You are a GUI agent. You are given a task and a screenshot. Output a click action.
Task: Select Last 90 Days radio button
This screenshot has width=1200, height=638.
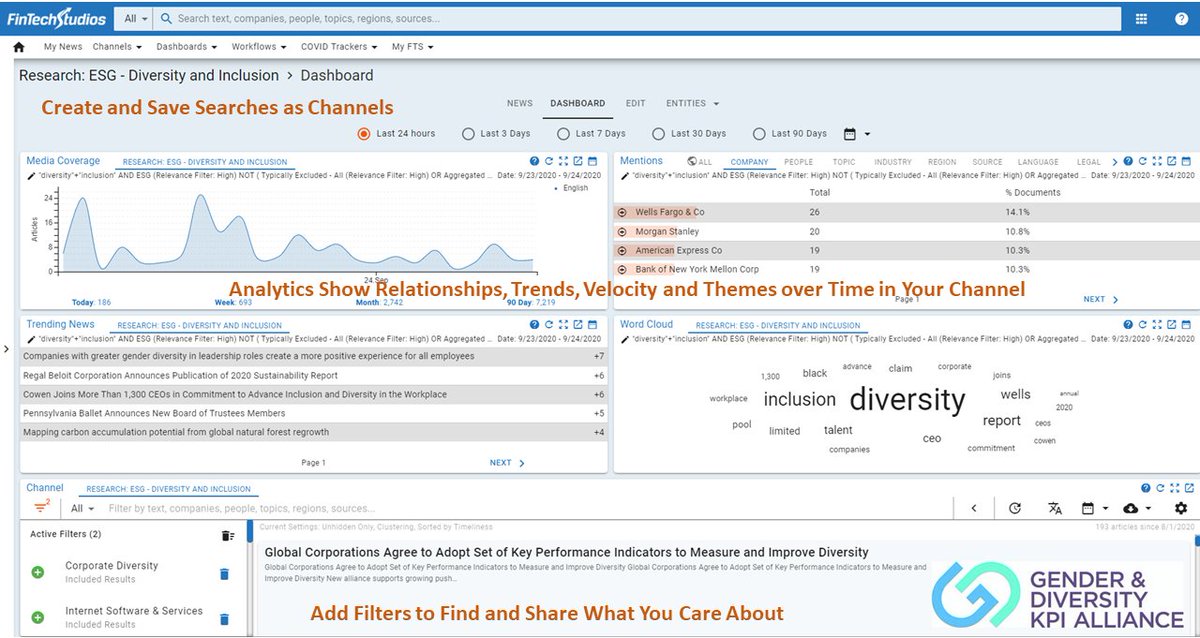(x=759, y=133)
